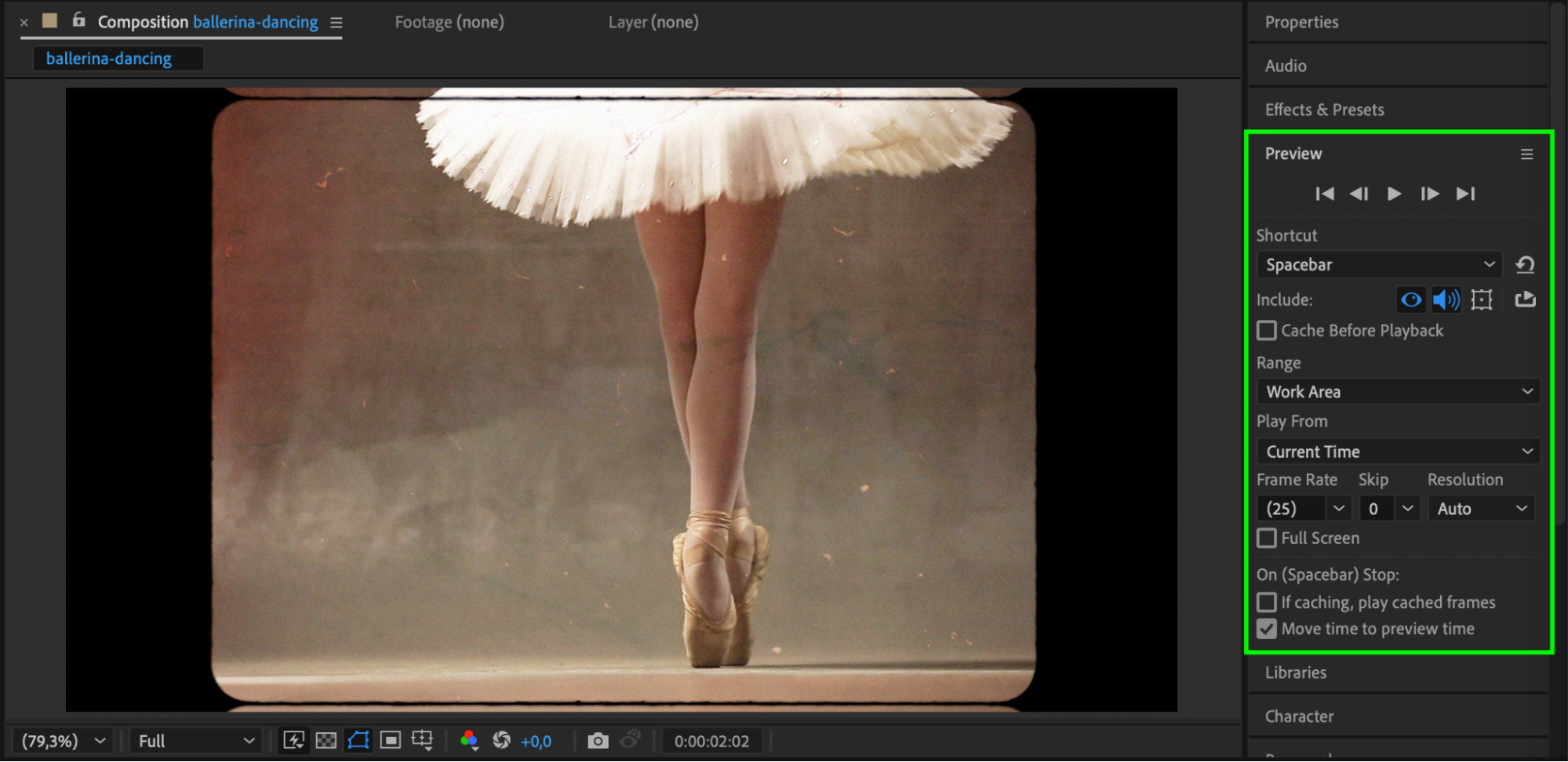
Task: Enable Cache Before Playback checkbox
Action: 1267,331
